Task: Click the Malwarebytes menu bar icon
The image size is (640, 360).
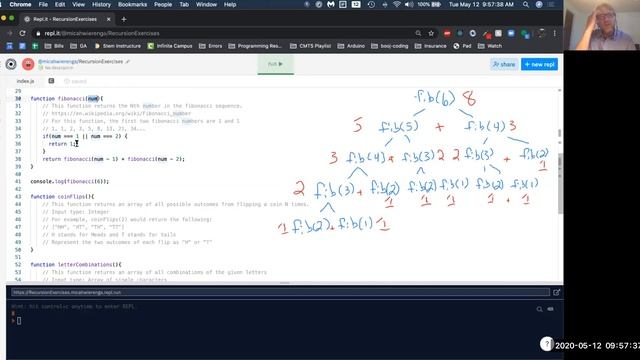Action: 331,4
